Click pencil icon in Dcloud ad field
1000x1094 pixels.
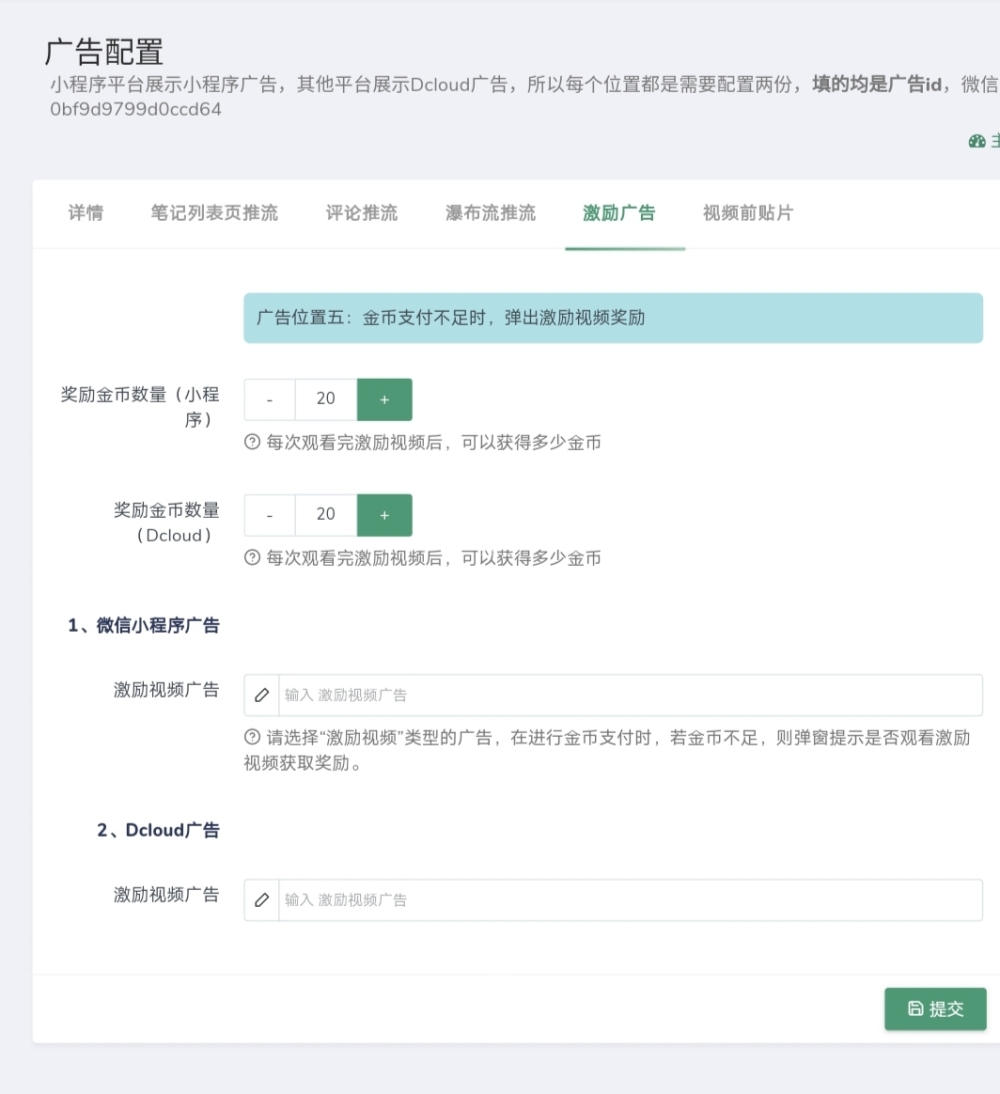(262, 900)
